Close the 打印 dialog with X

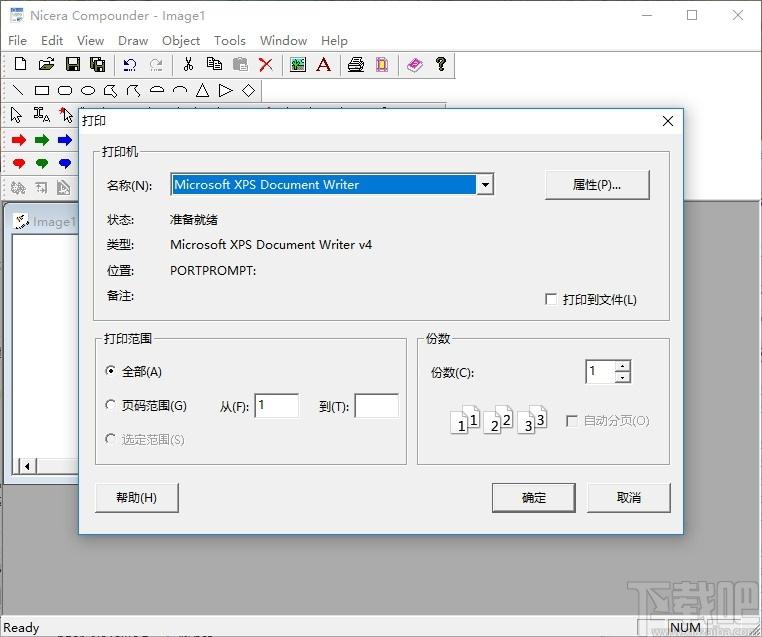pyautogui.click(x=668, y=121)
